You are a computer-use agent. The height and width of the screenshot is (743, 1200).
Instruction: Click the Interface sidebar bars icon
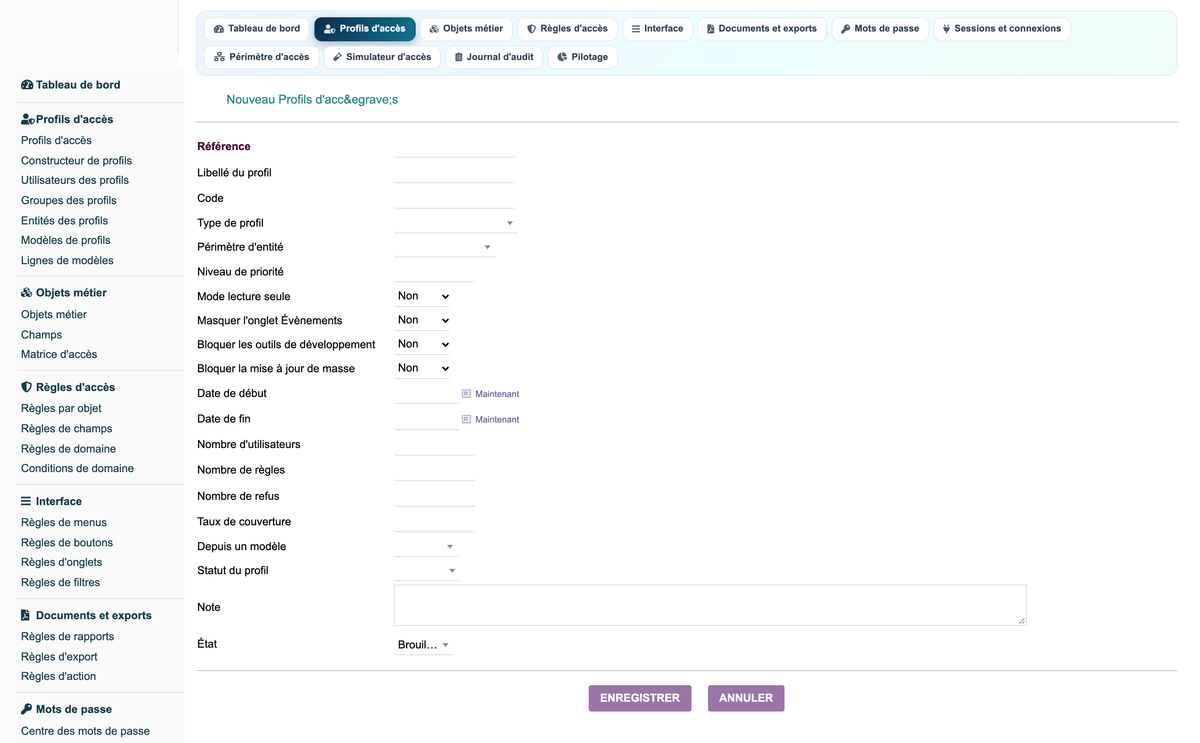[x=26, y=501]
